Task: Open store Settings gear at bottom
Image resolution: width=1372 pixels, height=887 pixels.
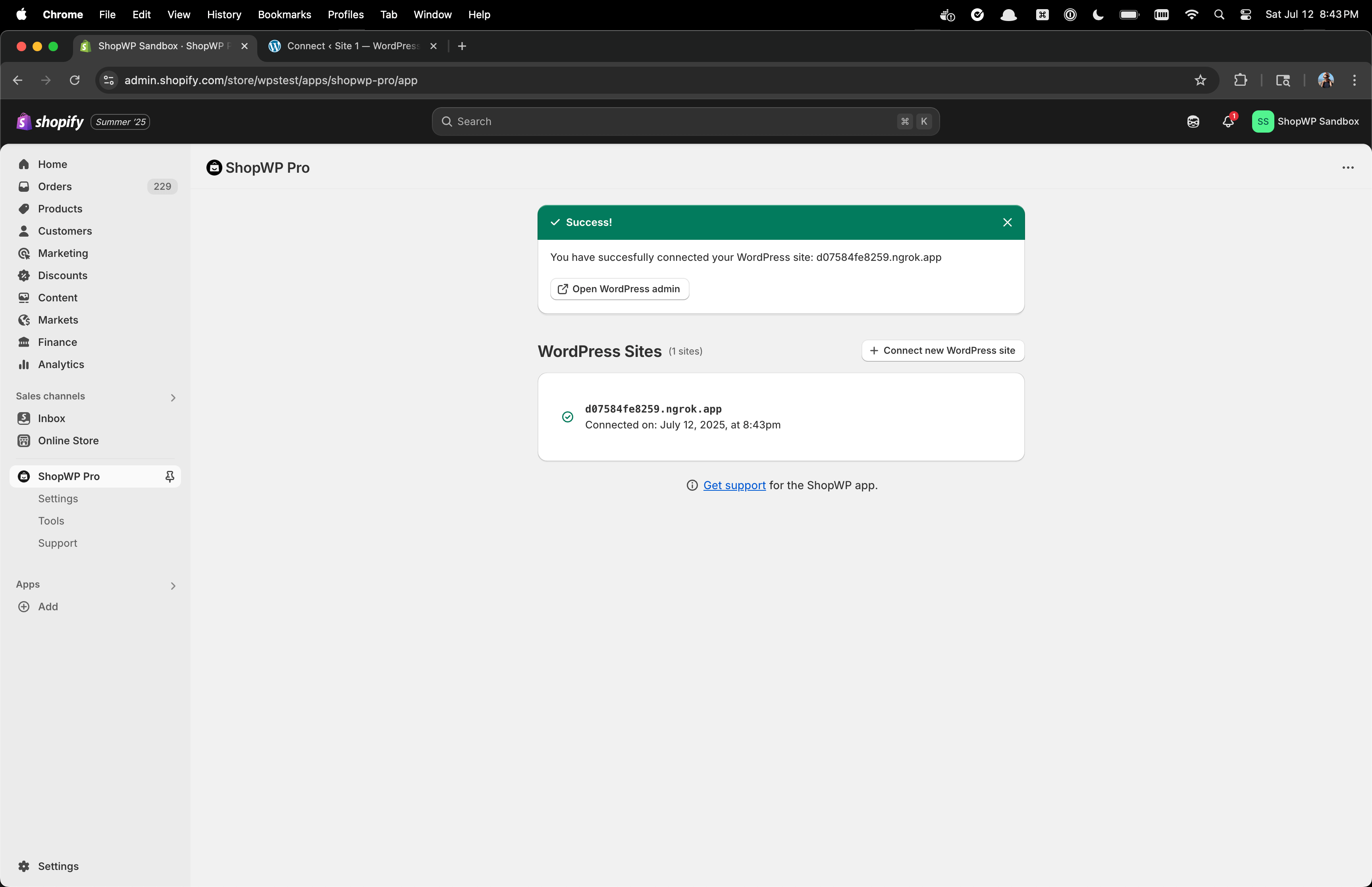Action: 48,866
